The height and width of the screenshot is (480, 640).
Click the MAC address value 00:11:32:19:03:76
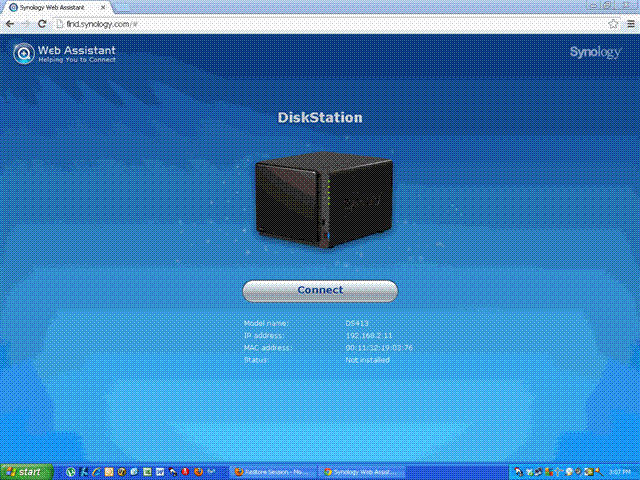tap(379, 348)
